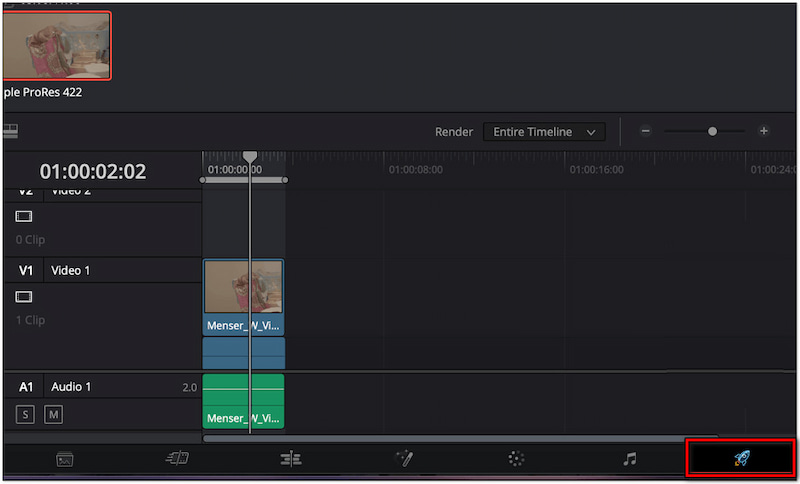Viewport: 800px width, 484px height.
Task: Switch to the Edit page
Action: (x=291, y=459)
